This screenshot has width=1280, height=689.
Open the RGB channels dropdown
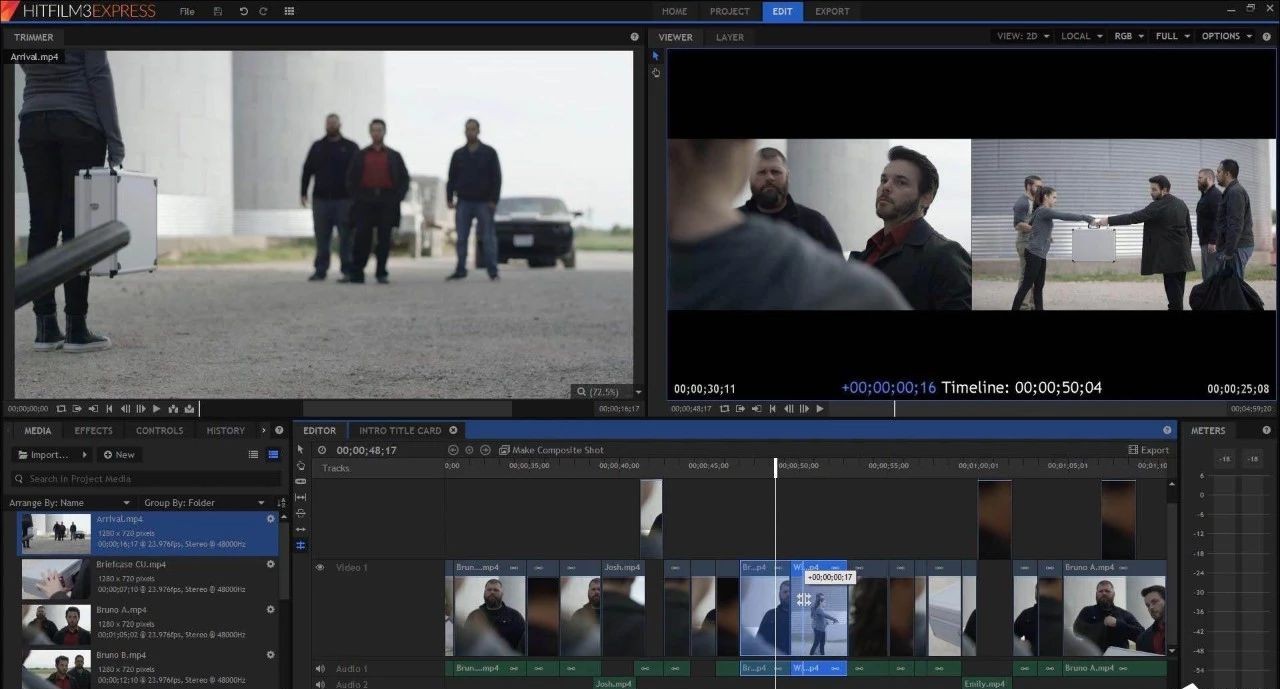[x=1129, y=36]
